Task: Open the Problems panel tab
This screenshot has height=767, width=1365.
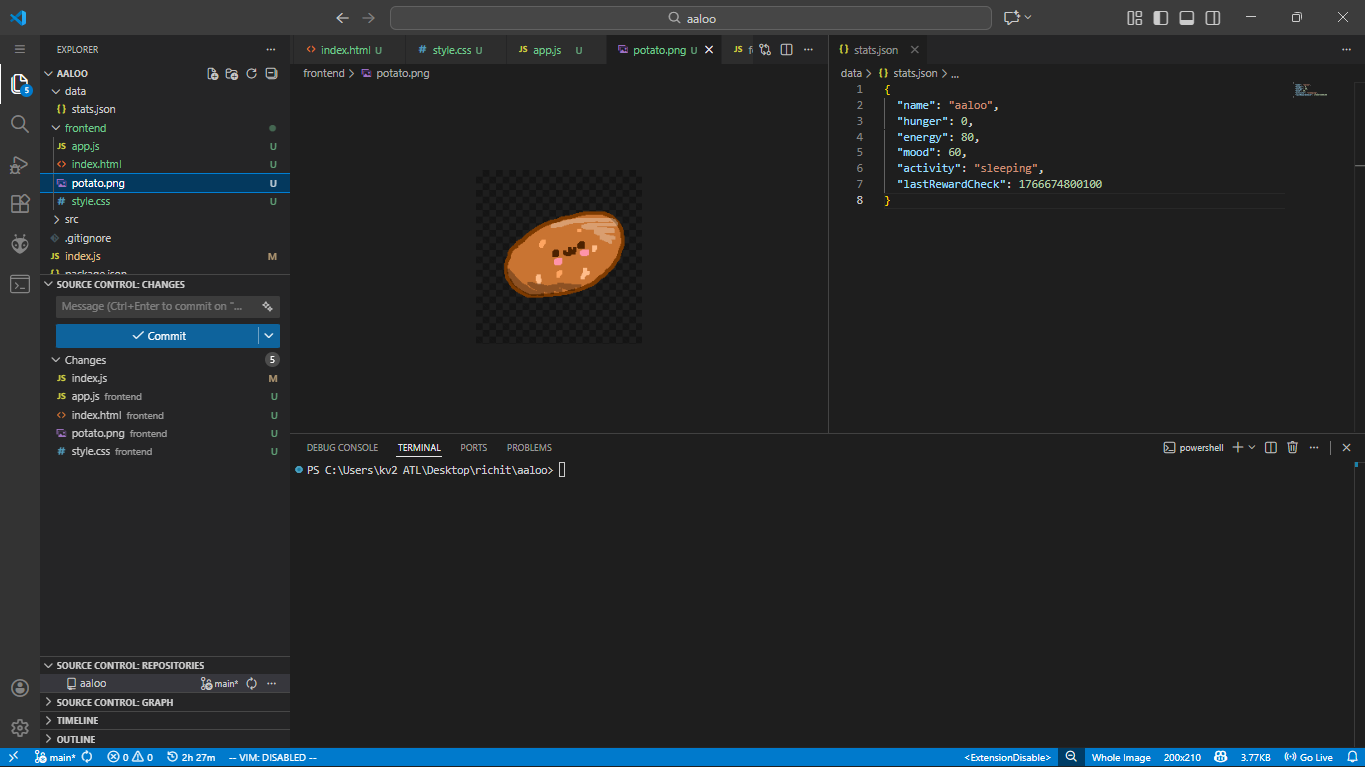Action: click(x=529, y=448)
